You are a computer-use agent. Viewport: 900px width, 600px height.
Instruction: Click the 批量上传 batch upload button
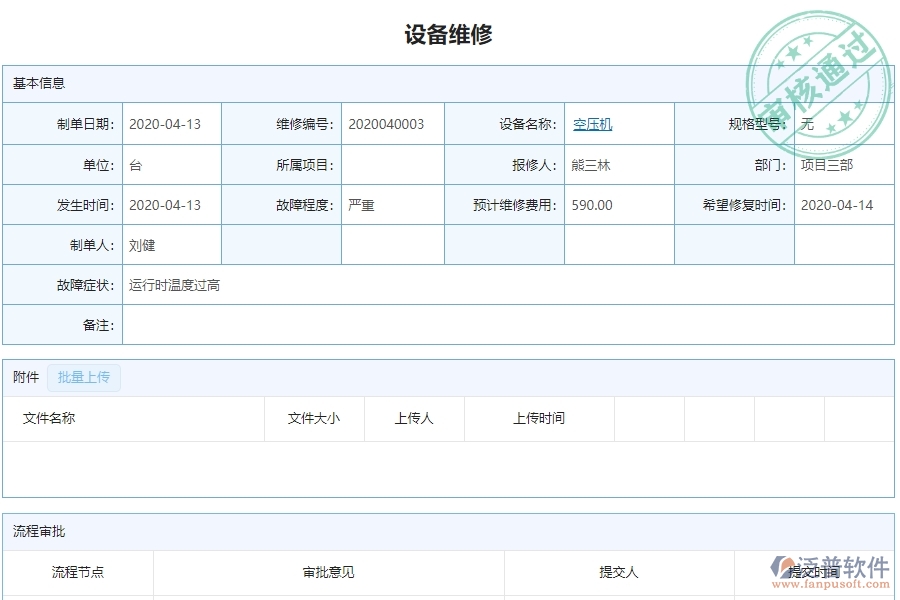[x=84, y=377]
